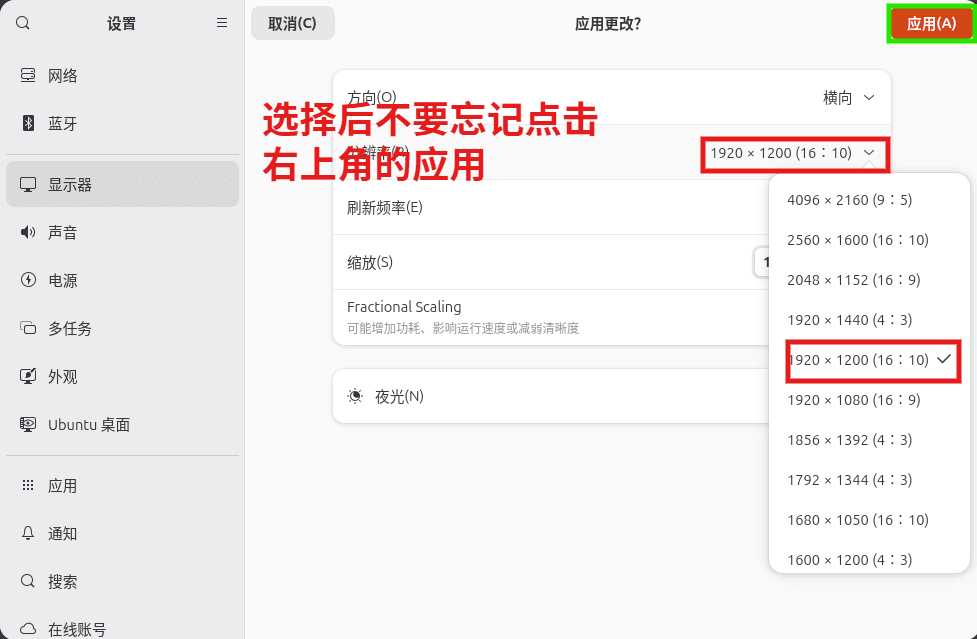Image resolution: width=977 pixels, height=639 pixels.
Task: Click the 声音 speaker icon
Action: tap(28, 232)
